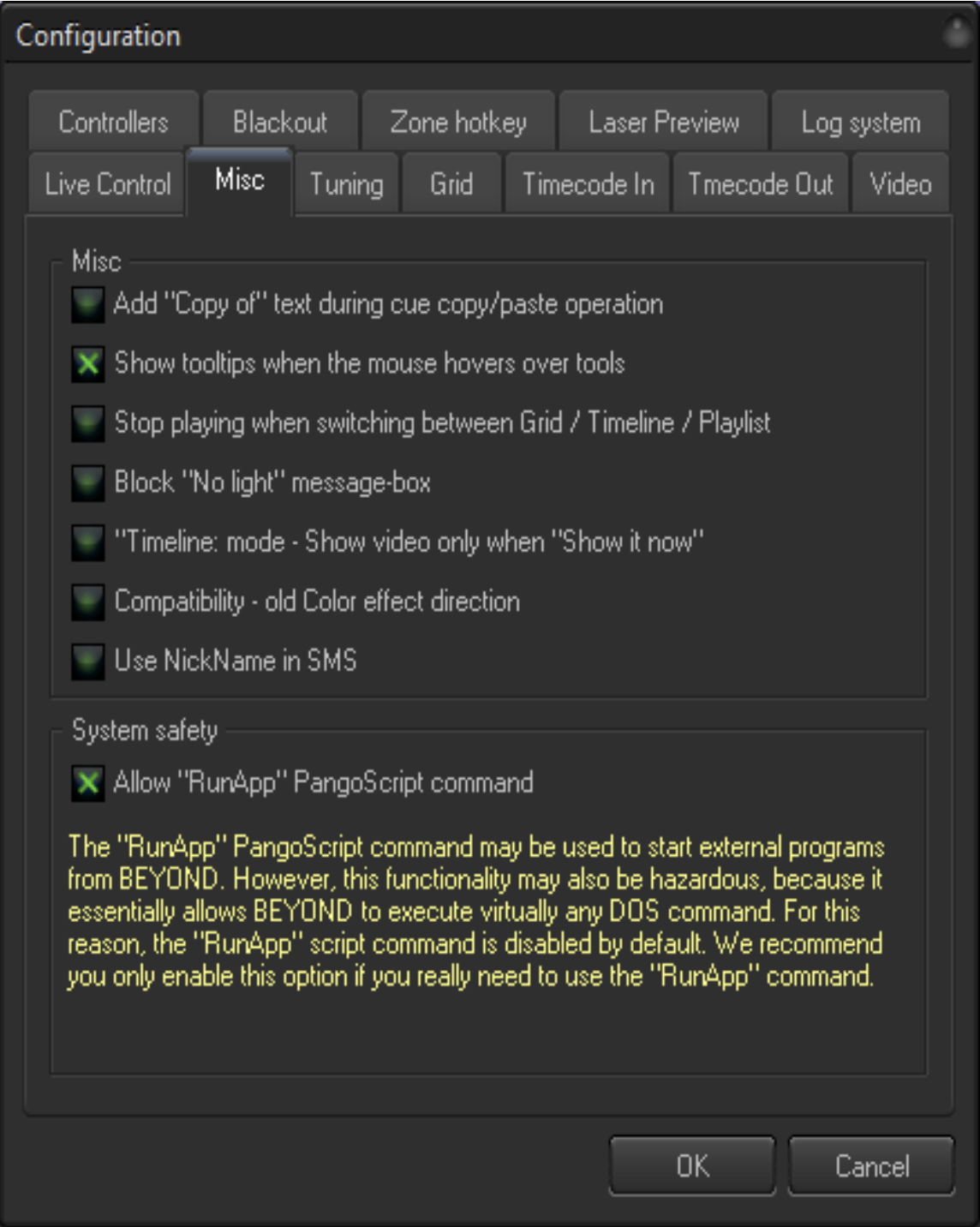
Task: Select the Laser Preview tab
Action: click(x=663, y=122)
